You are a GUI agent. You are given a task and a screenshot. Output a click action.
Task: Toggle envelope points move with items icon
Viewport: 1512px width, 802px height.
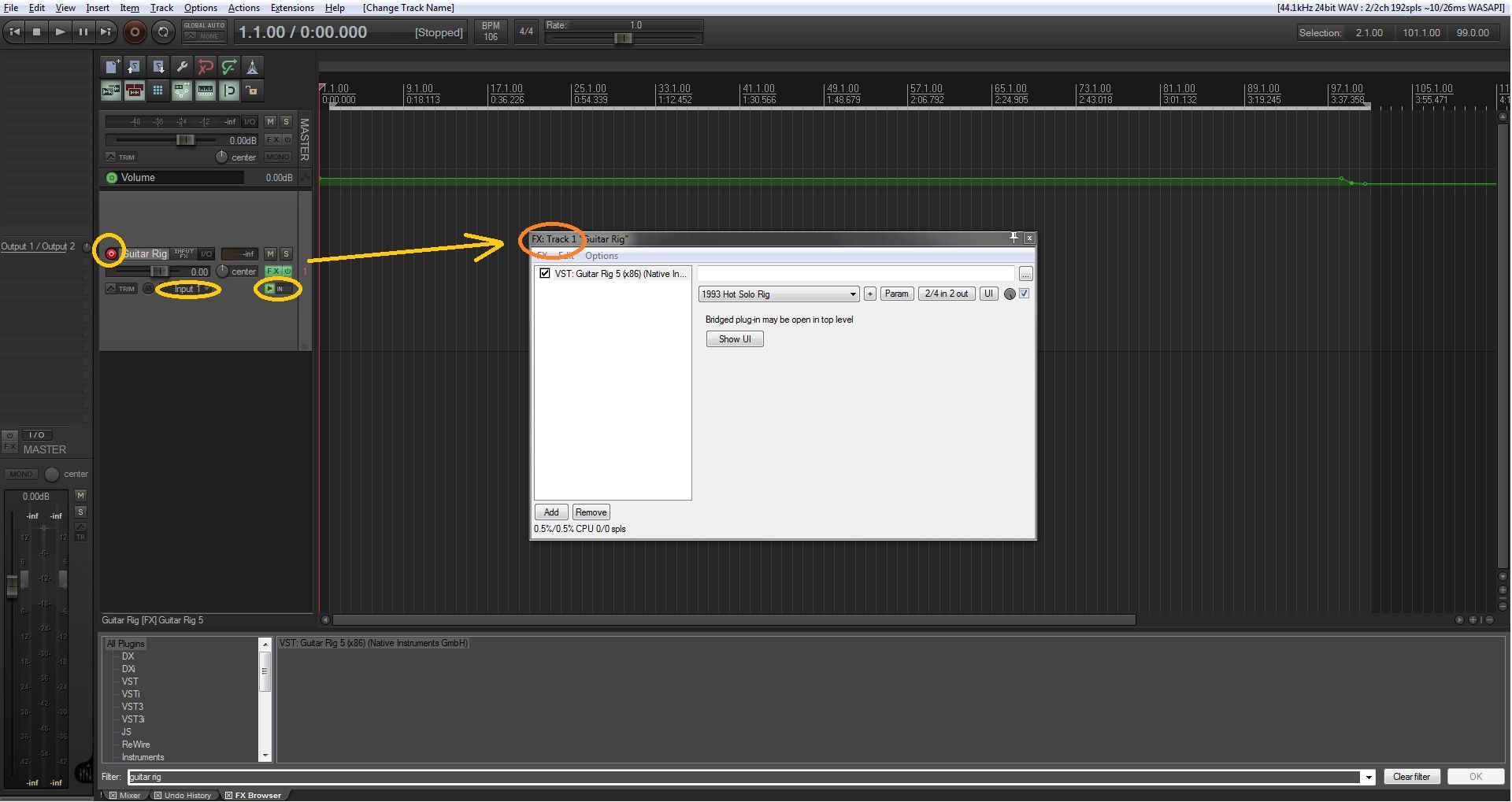(182, 91)
